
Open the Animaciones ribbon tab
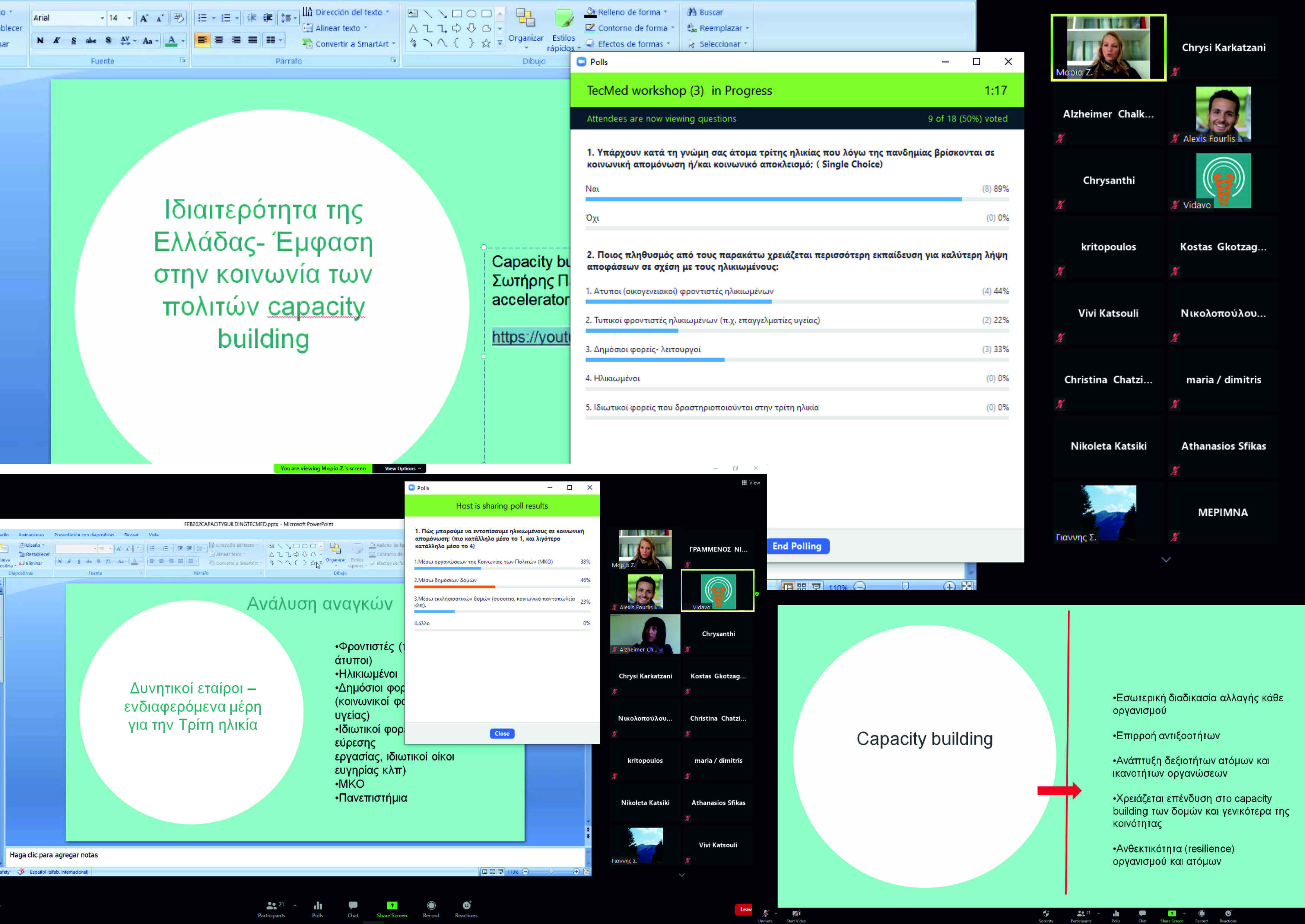pyautogui.click(x=31, y=535)
